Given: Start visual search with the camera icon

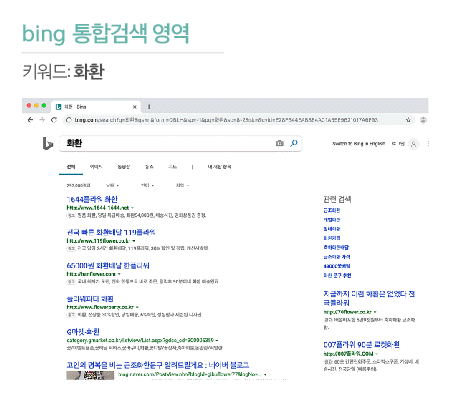Looking at the screenshot, I should click(x=280, y=143).
